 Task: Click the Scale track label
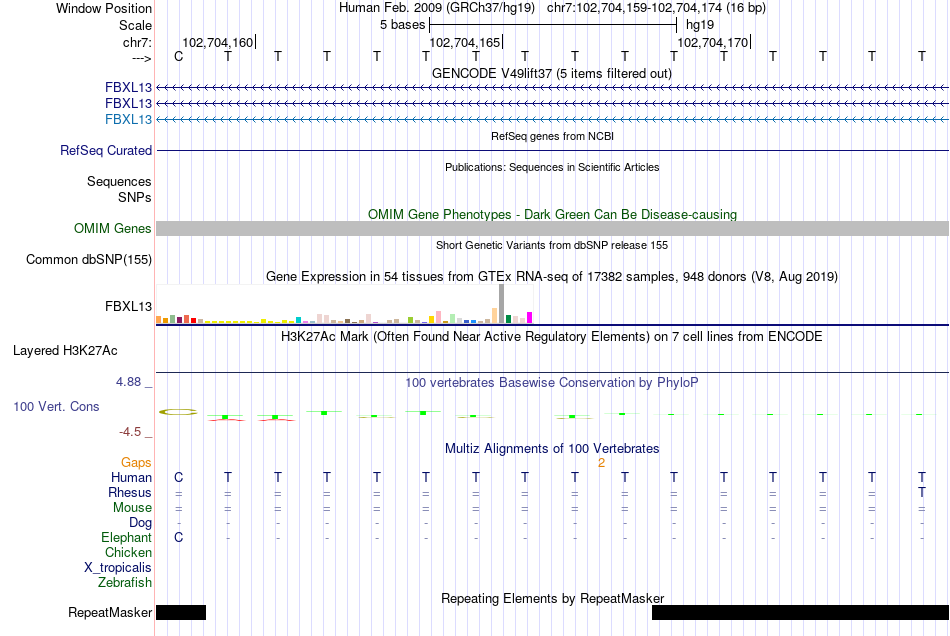click(135, 25)
